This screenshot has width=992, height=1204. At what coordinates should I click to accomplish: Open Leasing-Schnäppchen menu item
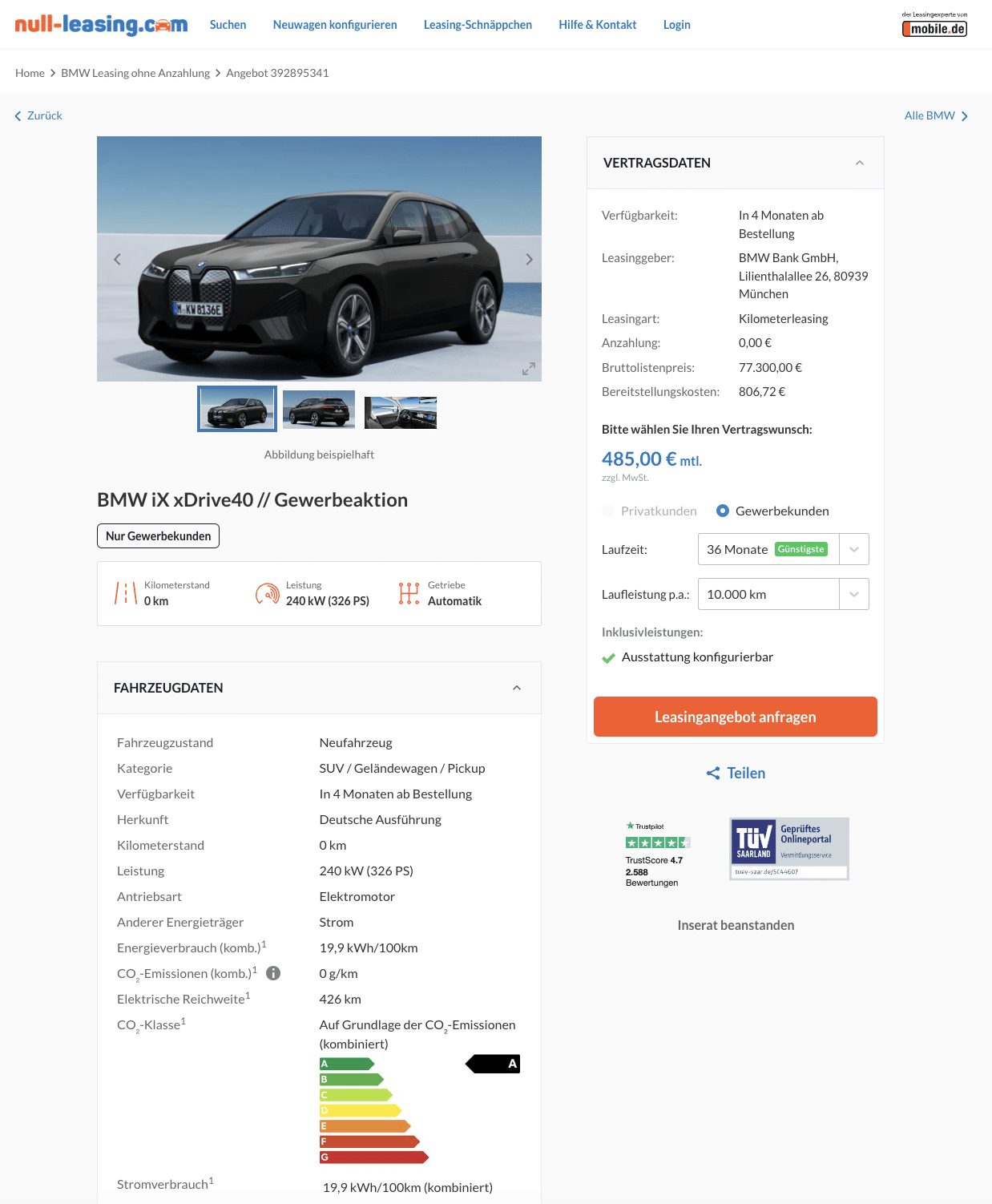point(478,25)
